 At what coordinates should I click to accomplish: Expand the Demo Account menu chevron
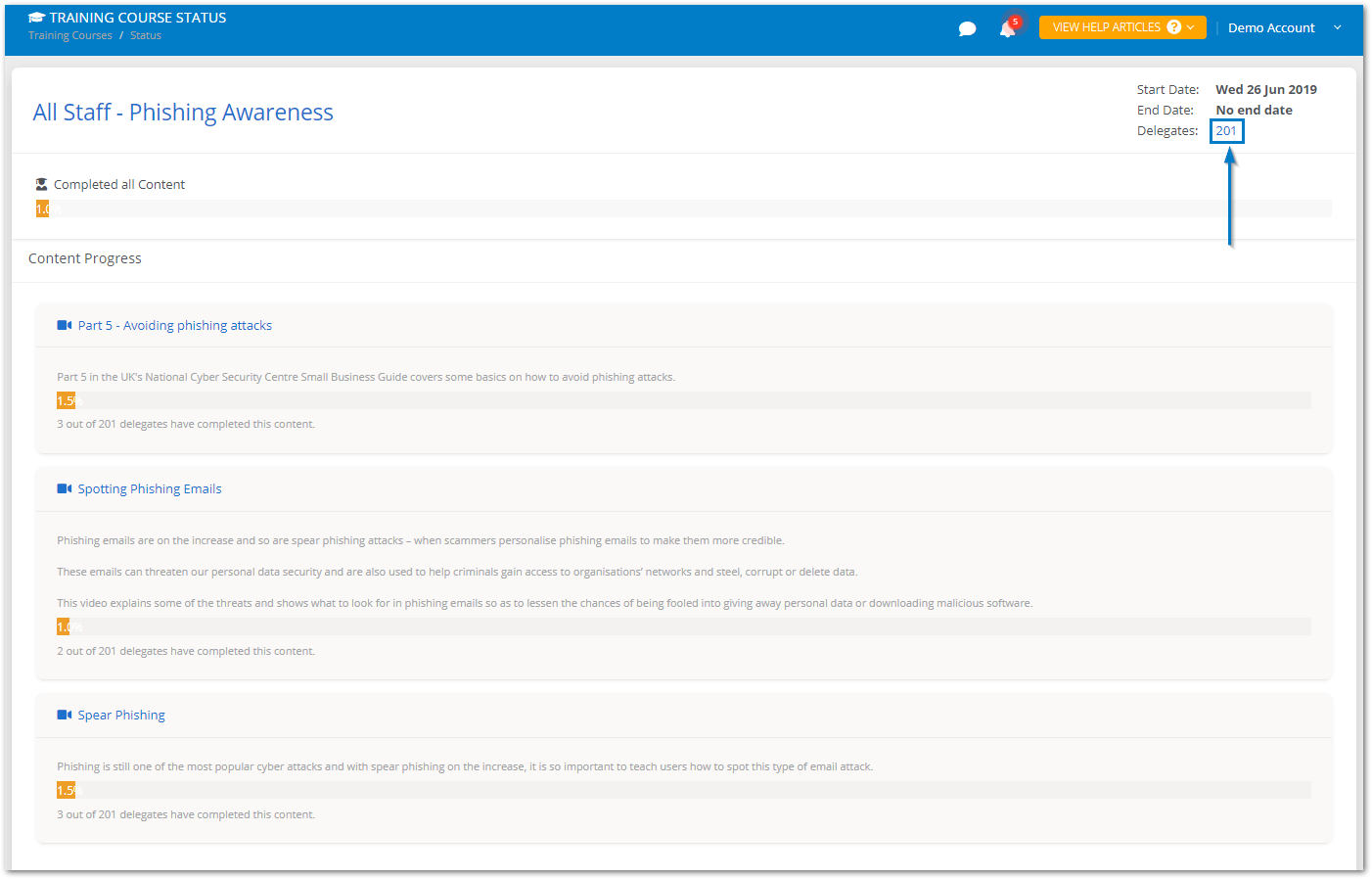[1338, 27]
